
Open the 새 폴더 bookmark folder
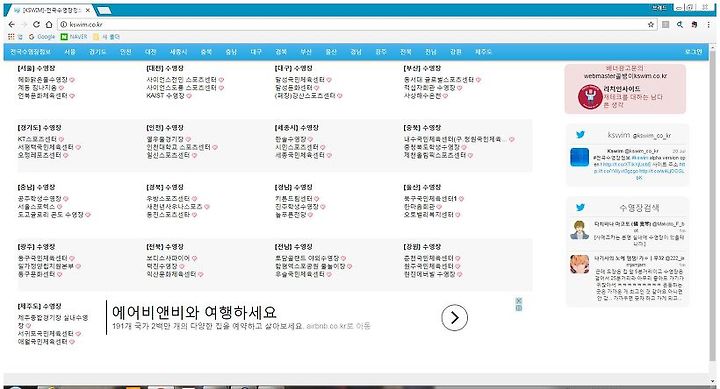pyautogui.click(x=106, y=36)
